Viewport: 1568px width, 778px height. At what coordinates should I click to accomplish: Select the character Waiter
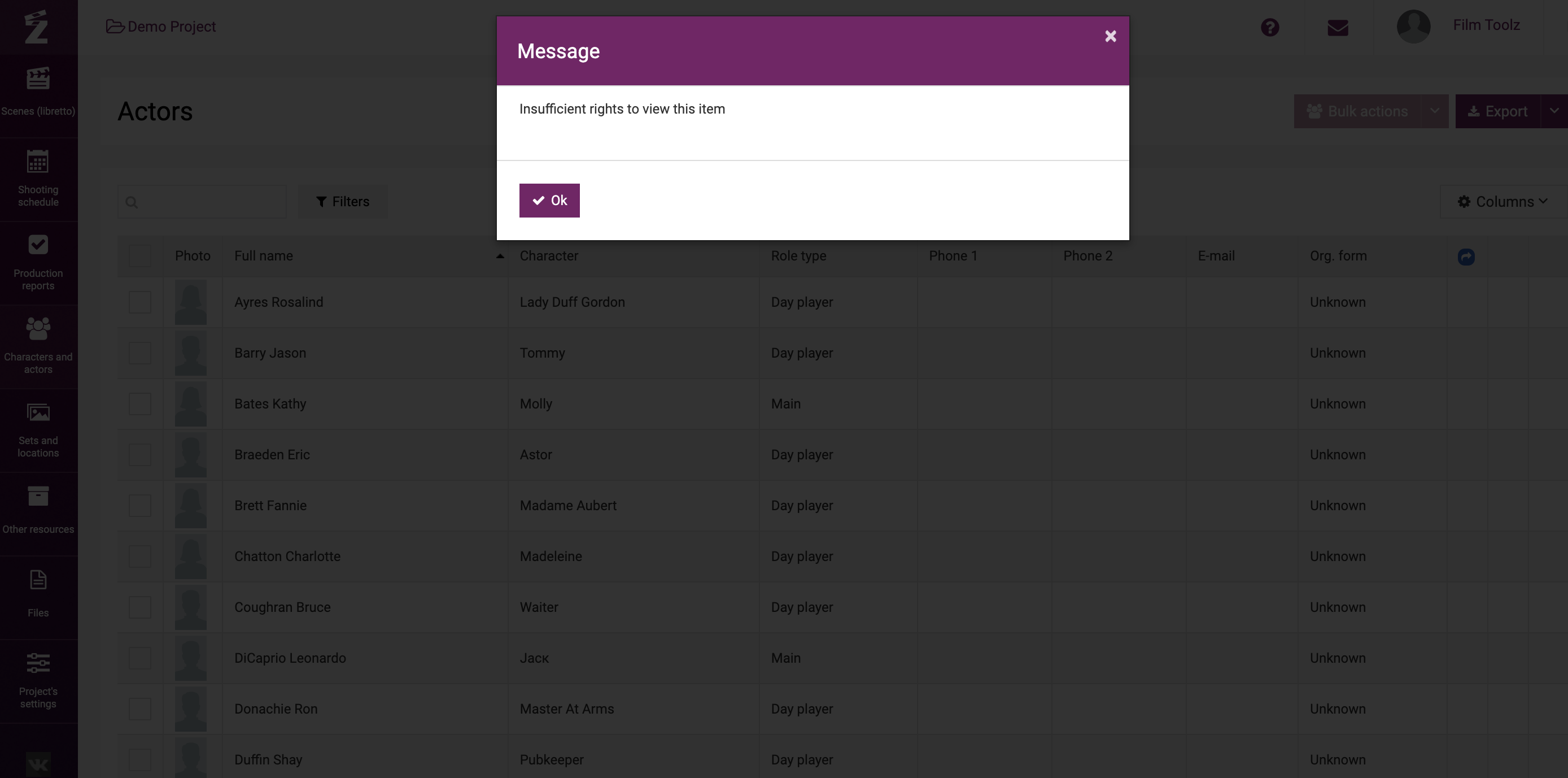(x=538, y=607)
